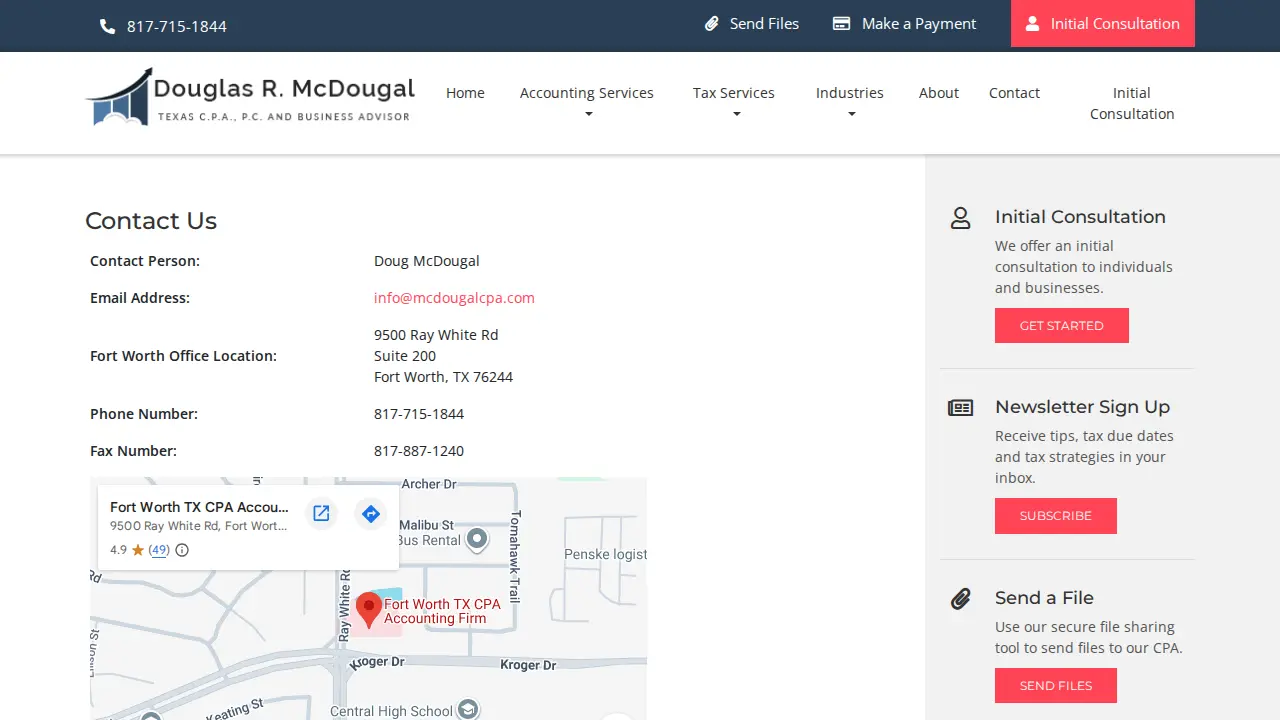Click the info@mcdougalcpa.com email link
This screenshot has height=720, width=1280.
[454, 298]
